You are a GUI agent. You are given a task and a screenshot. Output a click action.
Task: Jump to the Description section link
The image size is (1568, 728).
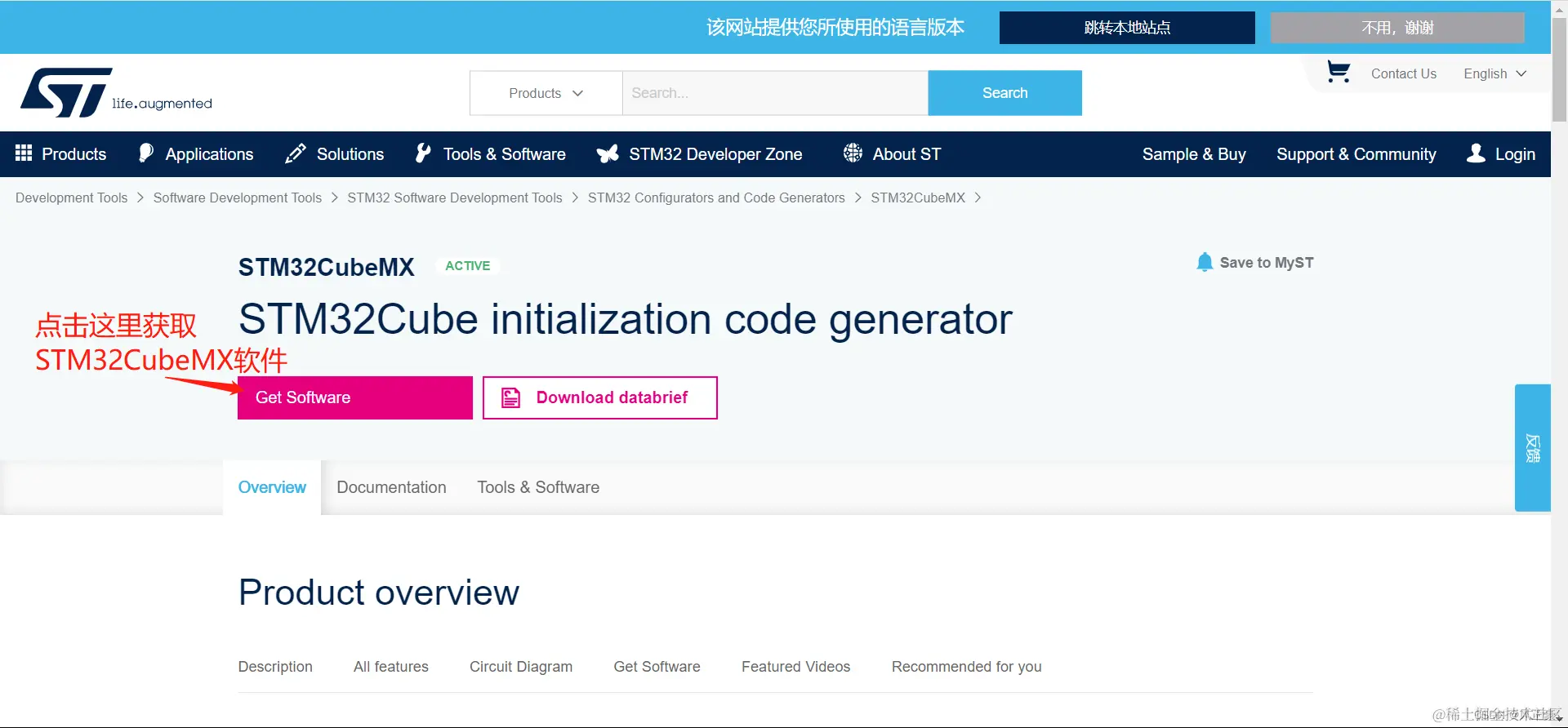[x=275, y=667]
